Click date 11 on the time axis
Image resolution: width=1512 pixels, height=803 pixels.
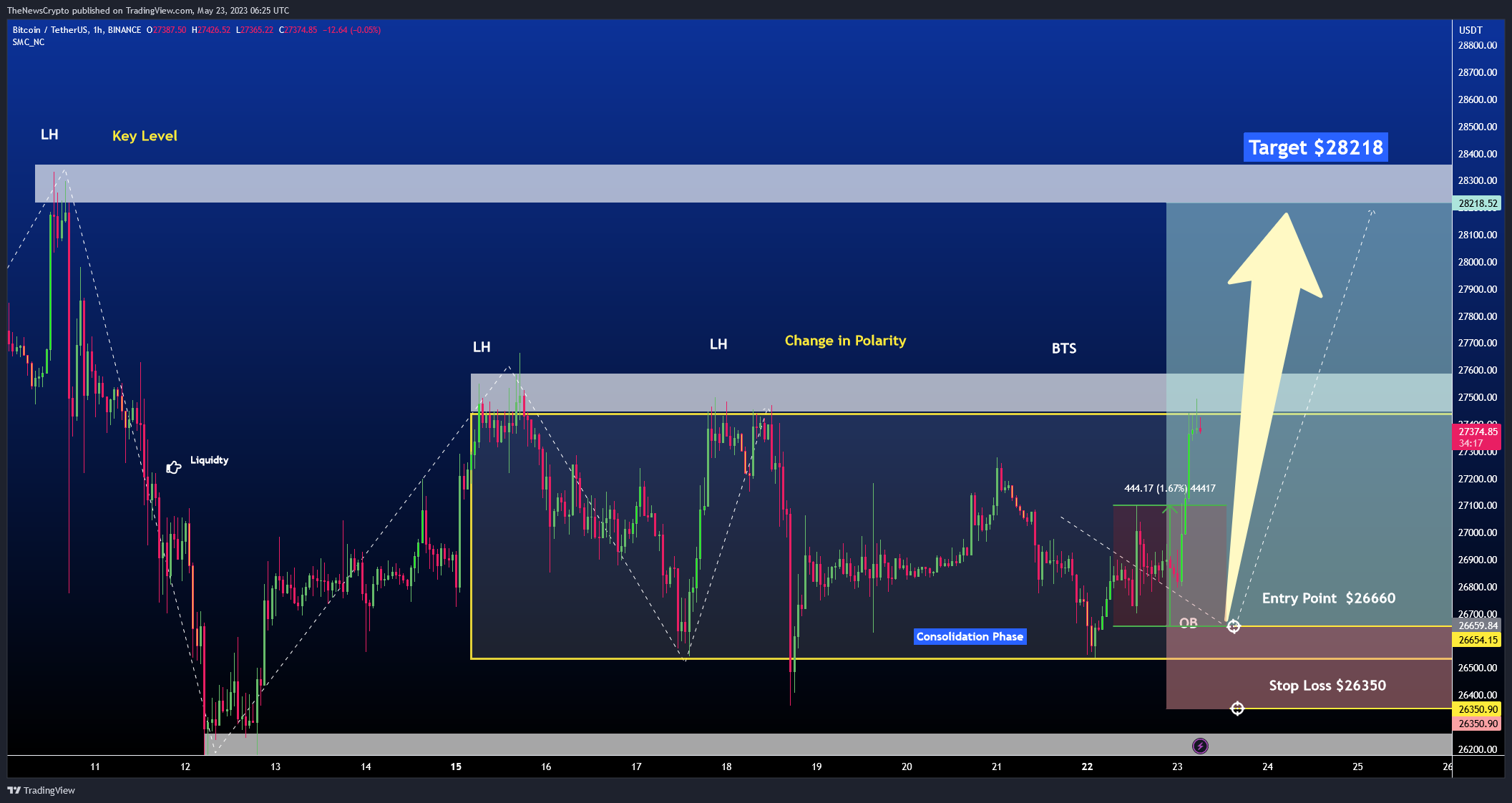coord(95,766)
